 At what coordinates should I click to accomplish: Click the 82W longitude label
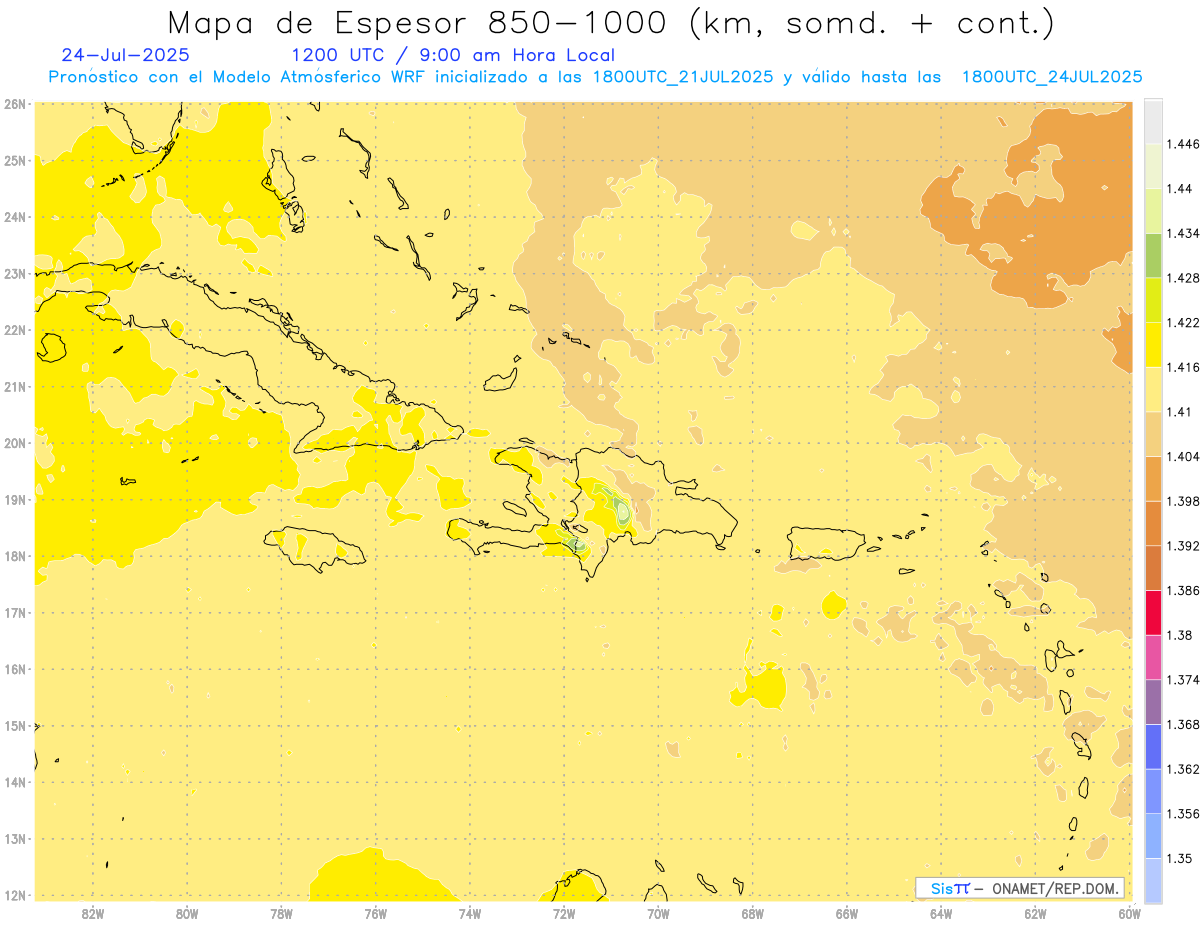tap(92, 913)
